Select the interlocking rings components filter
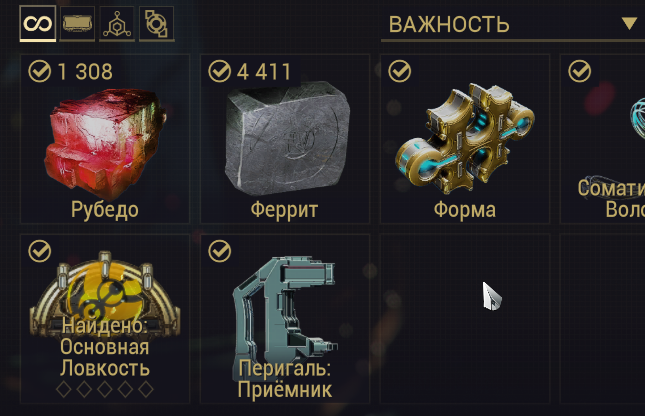This screenshot has width=645, height=416. point(156,23)
